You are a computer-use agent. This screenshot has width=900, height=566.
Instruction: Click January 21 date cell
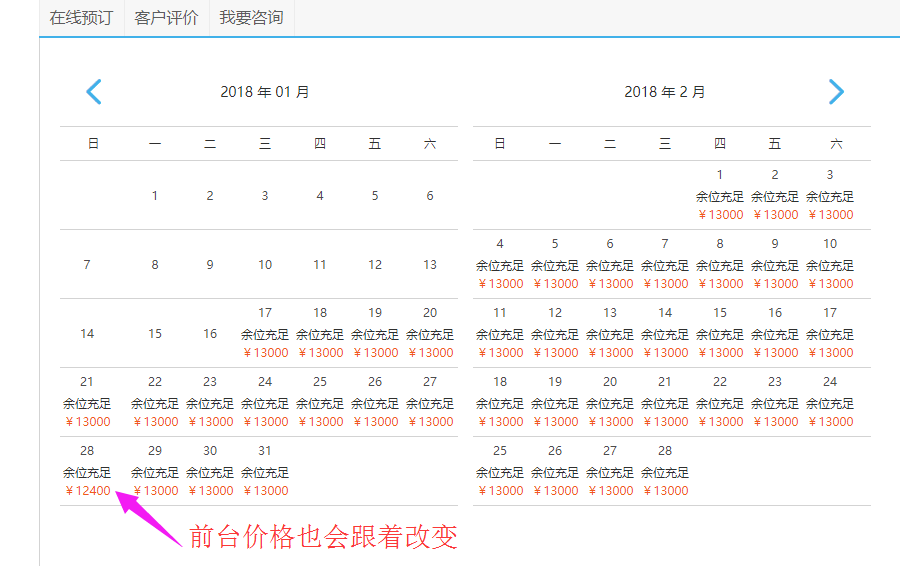click(87, 402)
